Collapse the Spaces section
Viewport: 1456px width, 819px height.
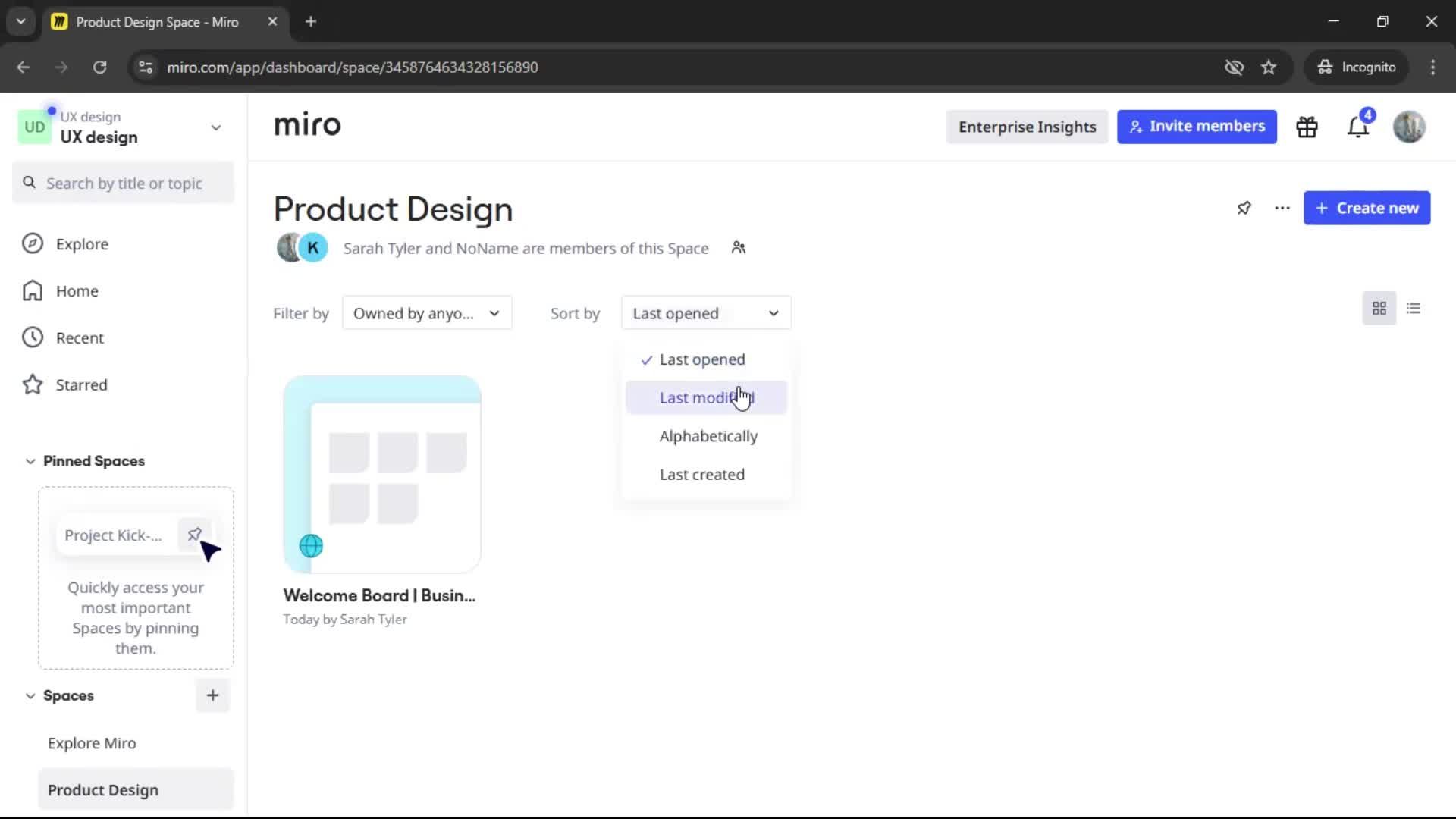coord(30,695)
